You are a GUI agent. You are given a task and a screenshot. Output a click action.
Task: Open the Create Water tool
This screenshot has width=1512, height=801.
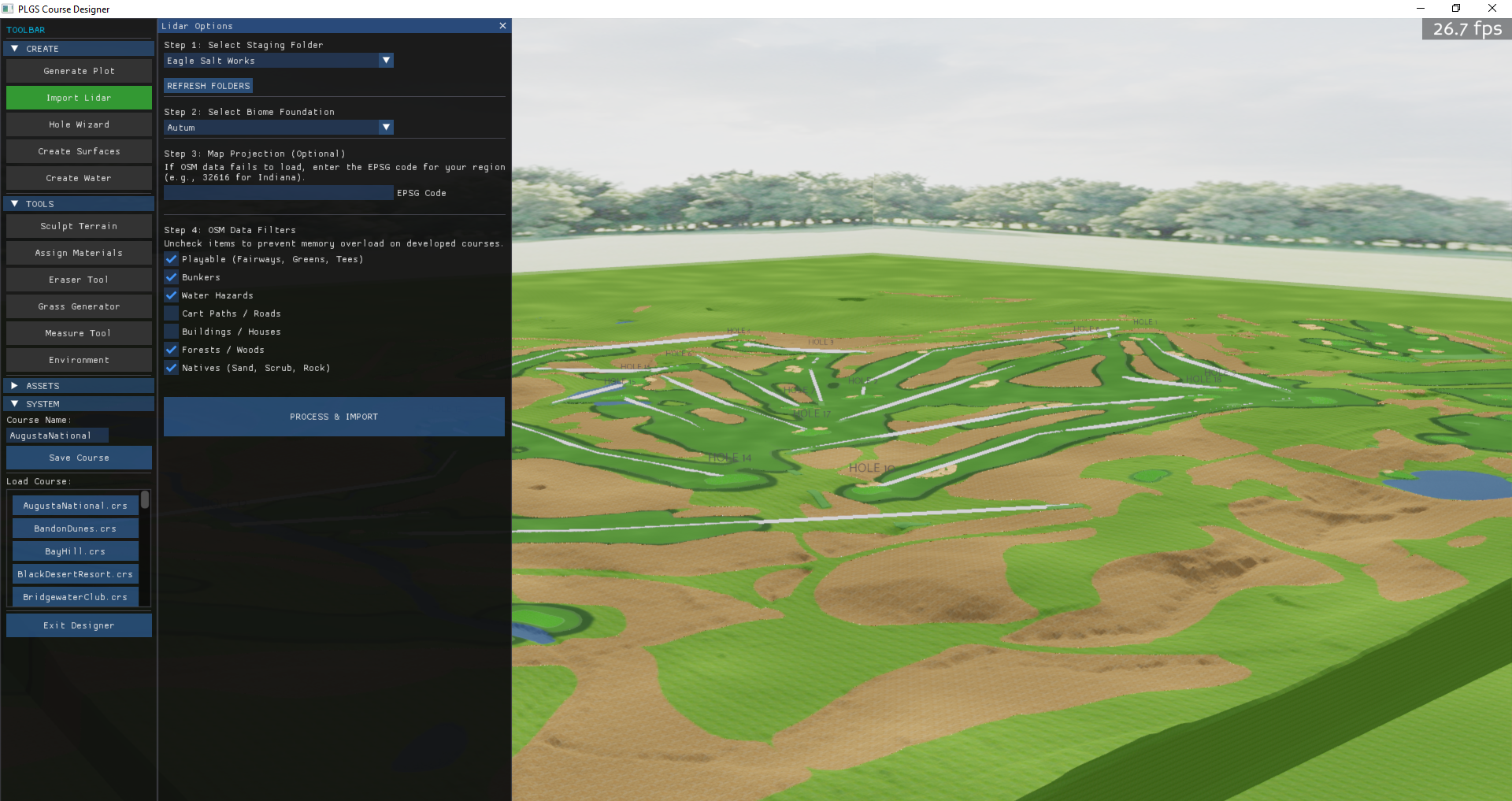pos(79,178)
